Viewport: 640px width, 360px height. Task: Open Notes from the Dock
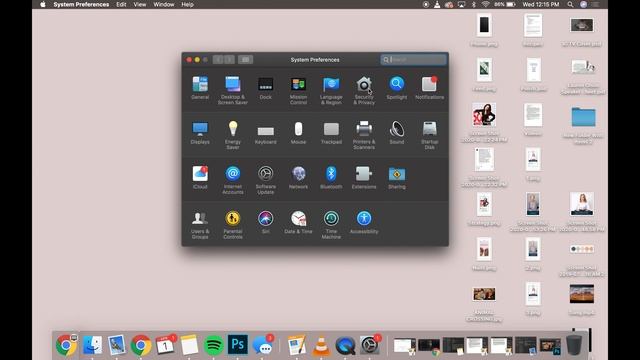[189, 345]
